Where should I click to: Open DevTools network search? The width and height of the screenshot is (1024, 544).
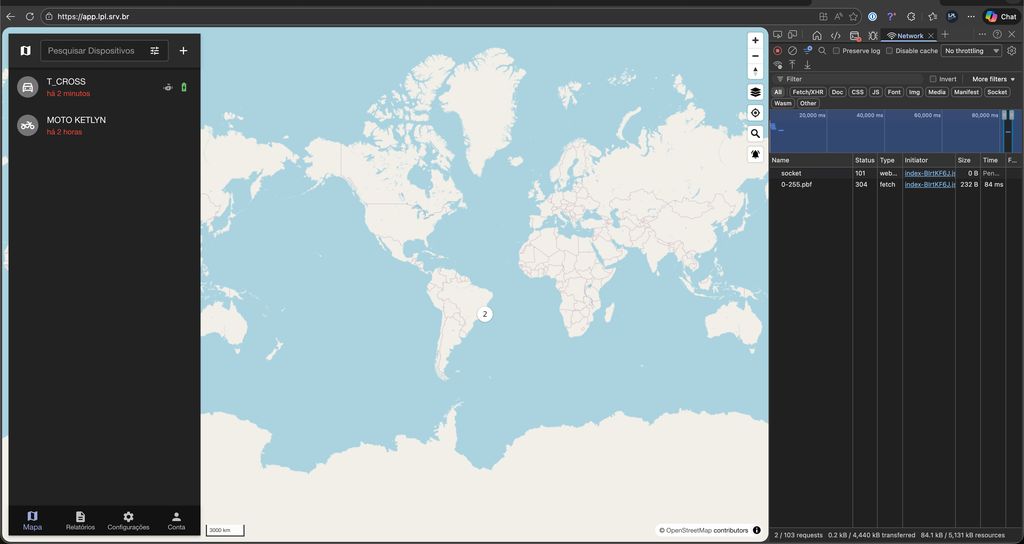822,50
